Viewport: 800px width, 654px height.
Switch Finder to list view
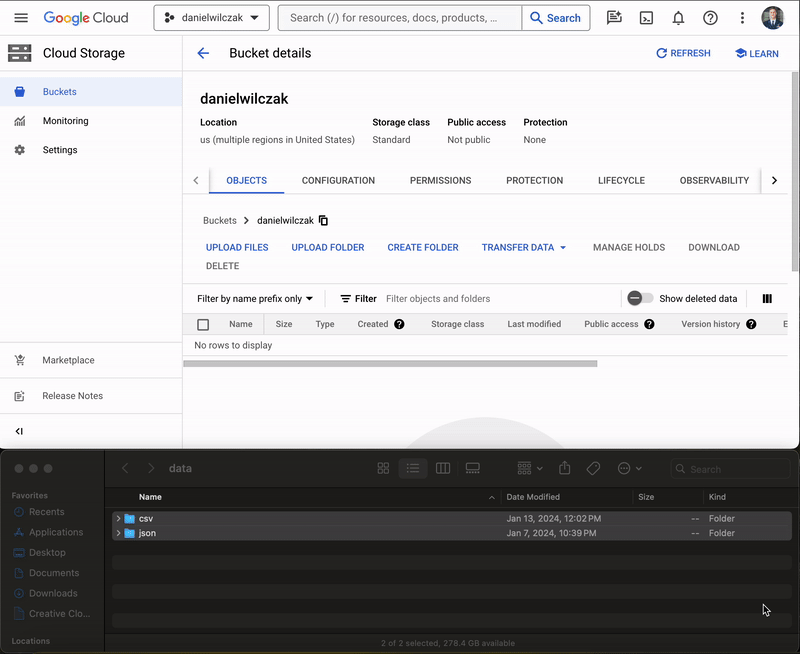(413, 468)
